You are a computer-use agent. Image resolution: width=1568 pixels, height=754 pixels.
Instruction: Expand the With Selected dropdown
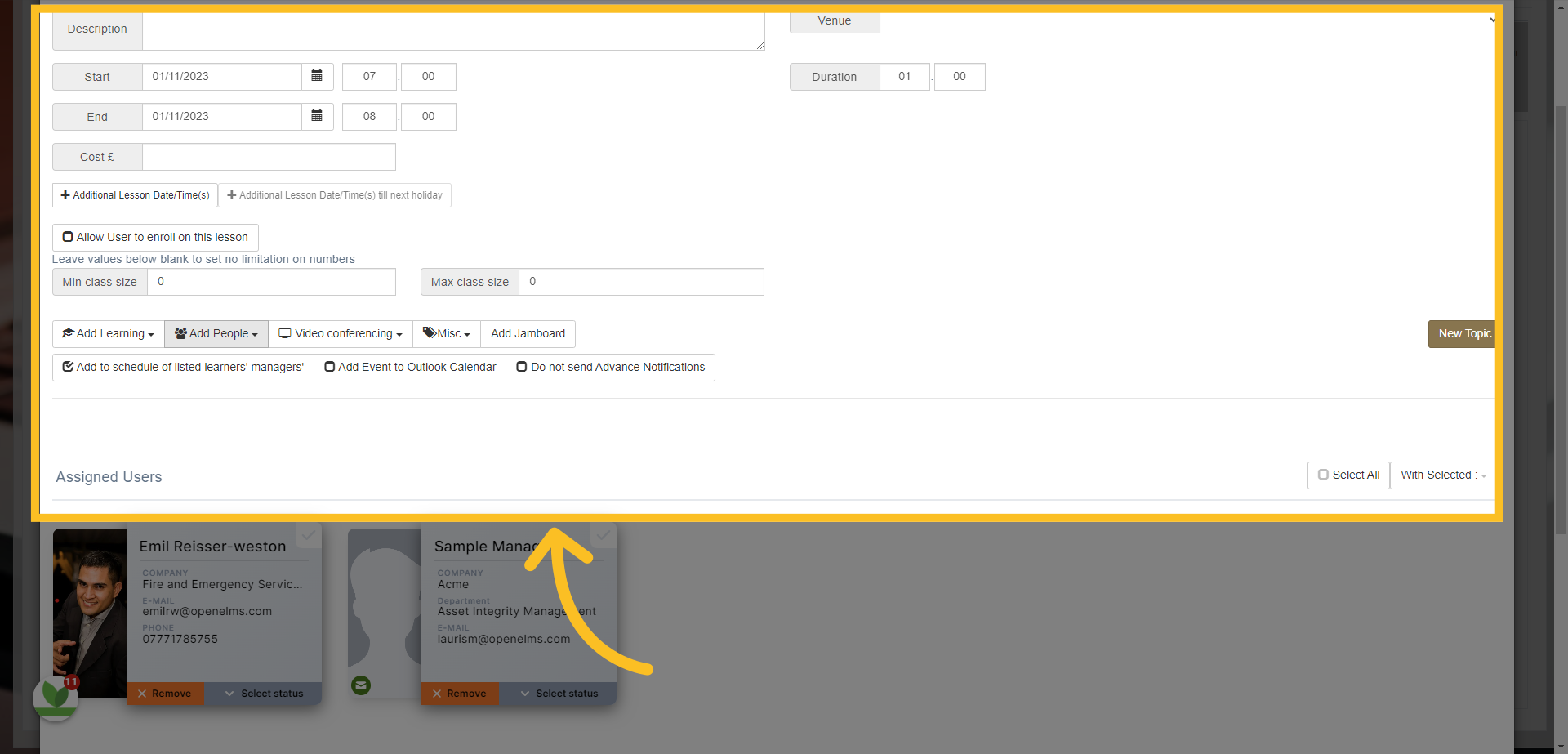point(1443,475)
